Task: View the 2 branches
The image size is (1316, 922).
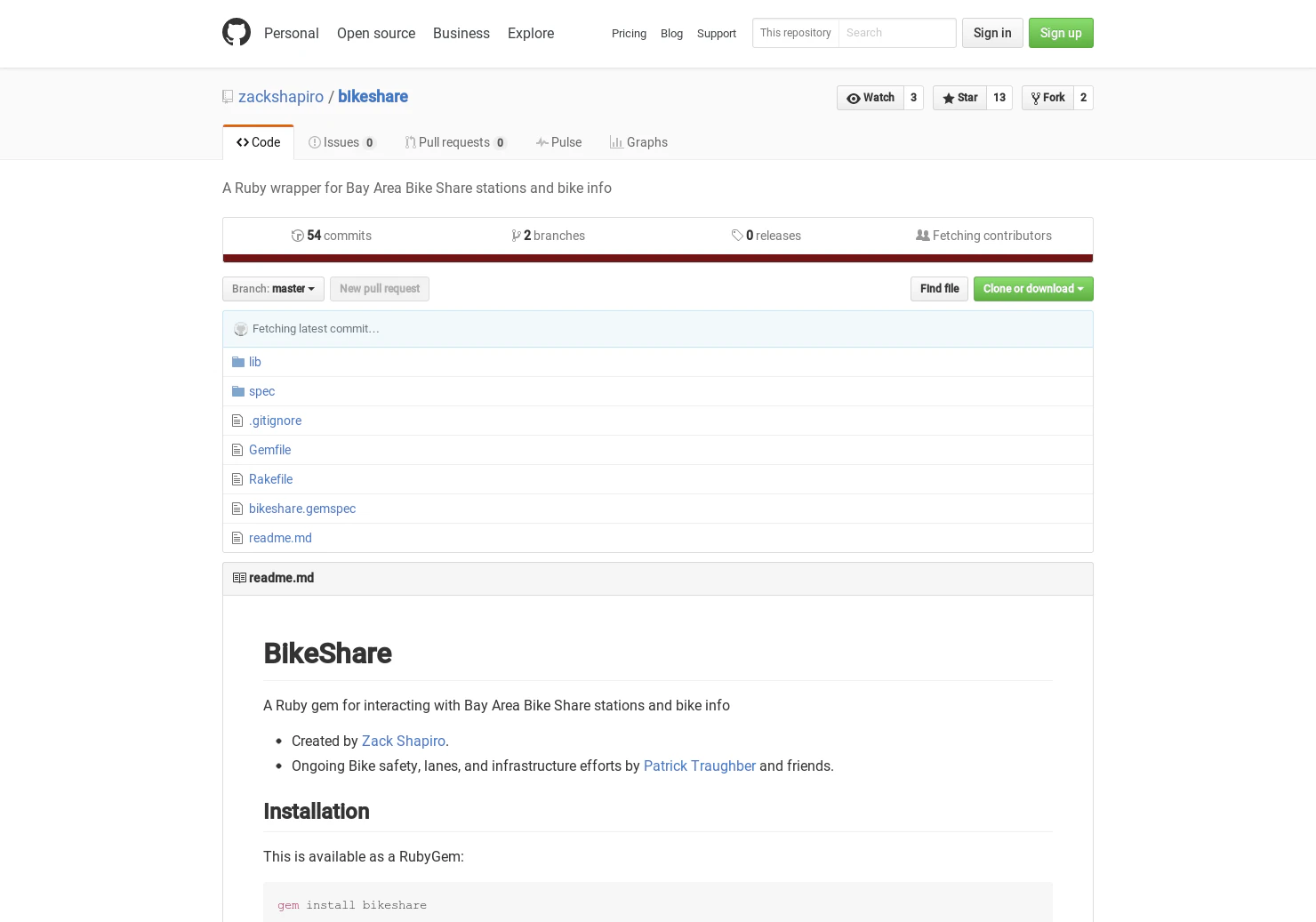Action: pyautogui.click(x=549, y=236)
